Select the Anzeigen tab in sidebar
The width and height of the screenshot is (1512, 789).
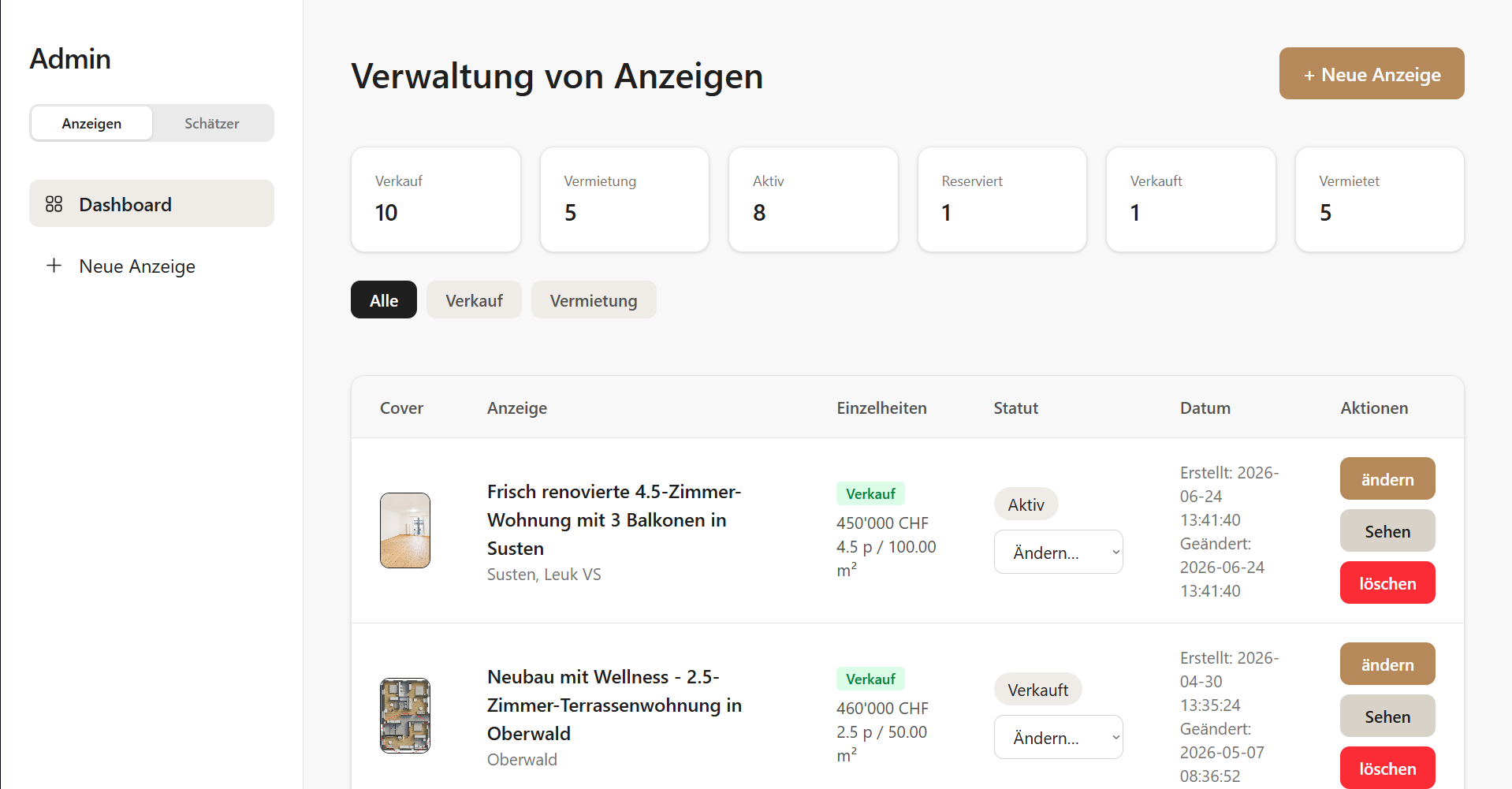(x=91, y=123)
